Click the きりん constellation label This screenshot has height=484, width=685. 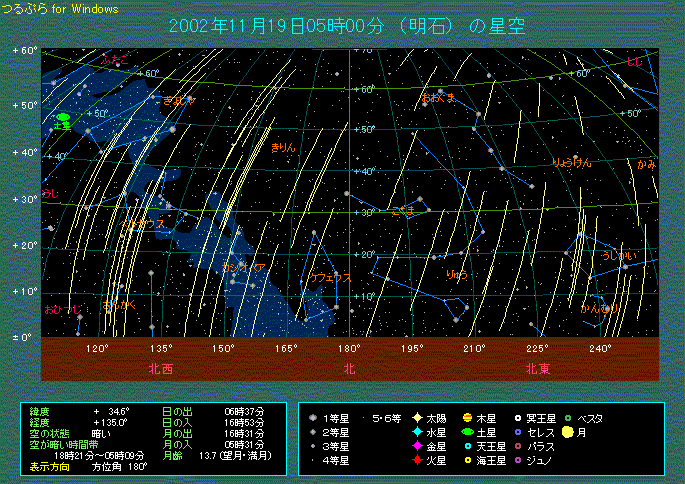pos(284,147)
